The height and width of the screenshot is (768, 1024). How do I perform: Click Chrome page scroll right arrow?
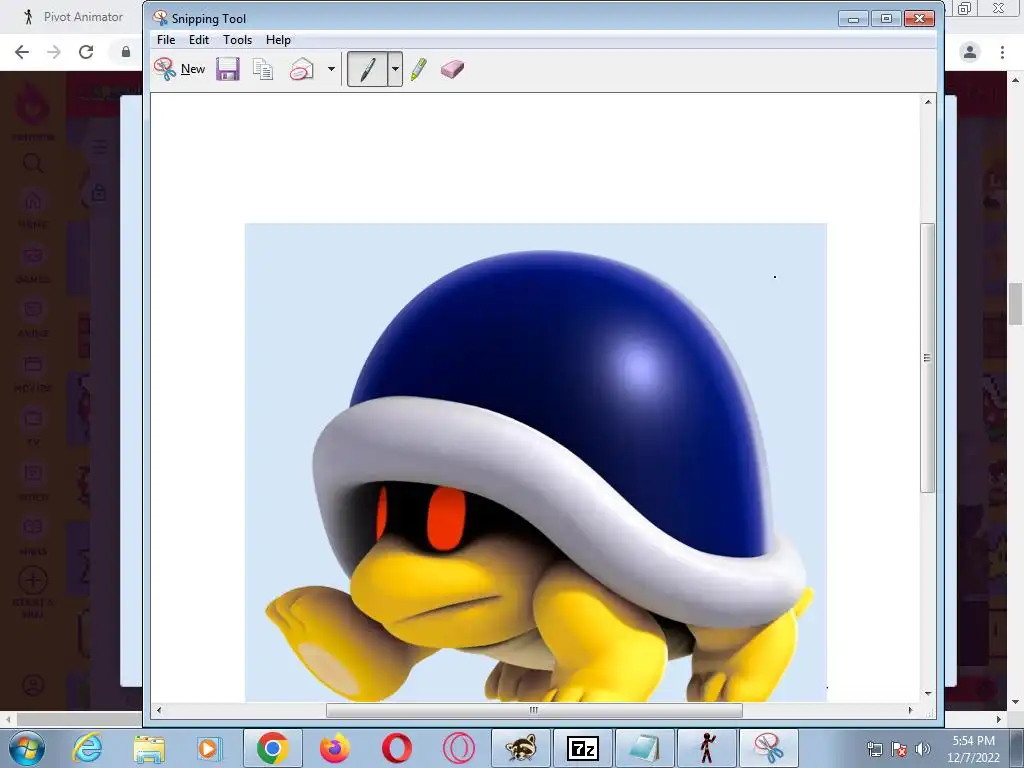999,719
